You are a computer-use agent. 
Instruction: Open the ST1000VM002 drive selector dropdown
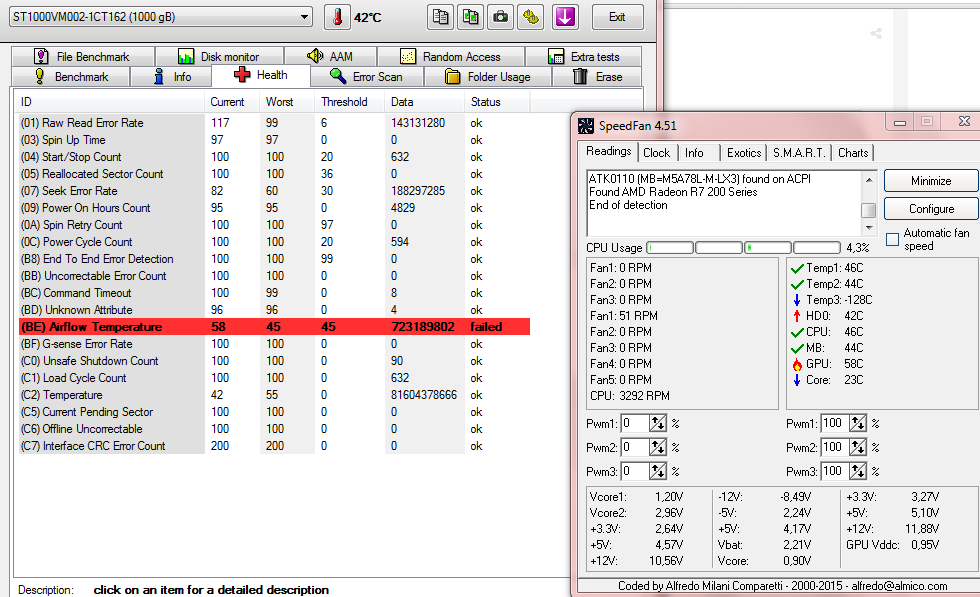161,17
